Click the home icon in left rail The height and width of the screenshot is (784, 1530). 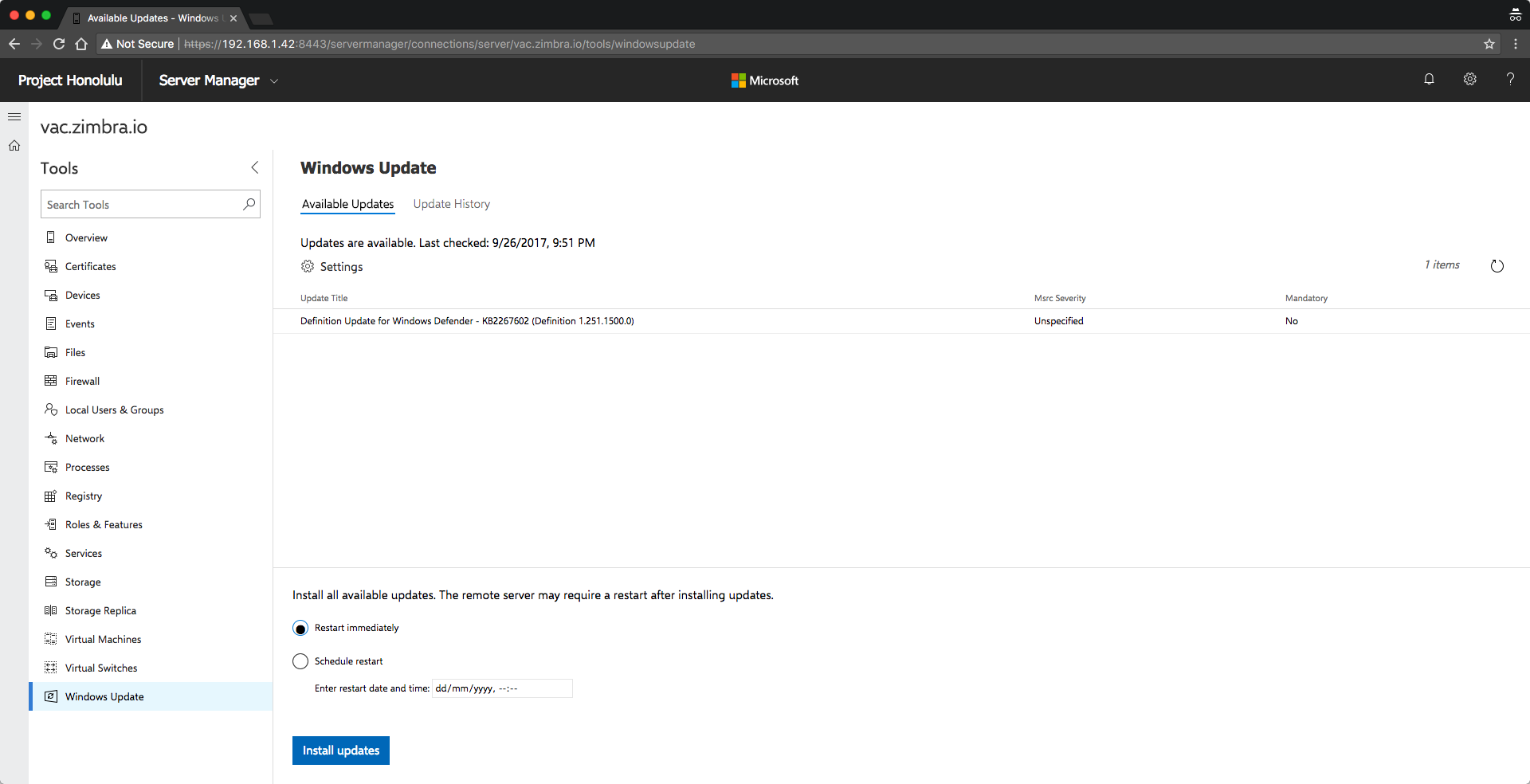click(14, 146)
